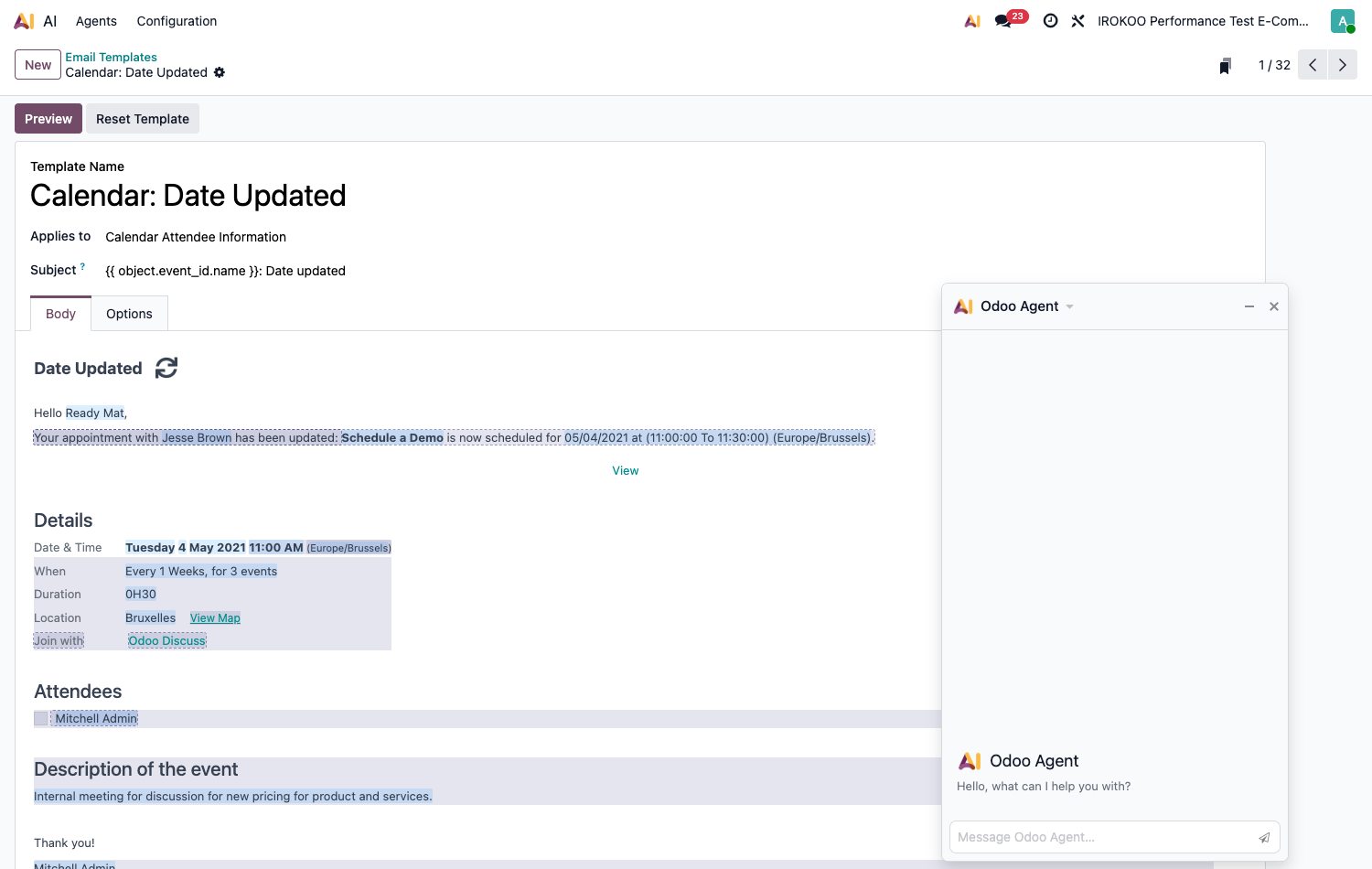Viewport: 1372px width, 869px height.
Task: Click the Jesse Brown placeholder text
Action: coord(197,438)
